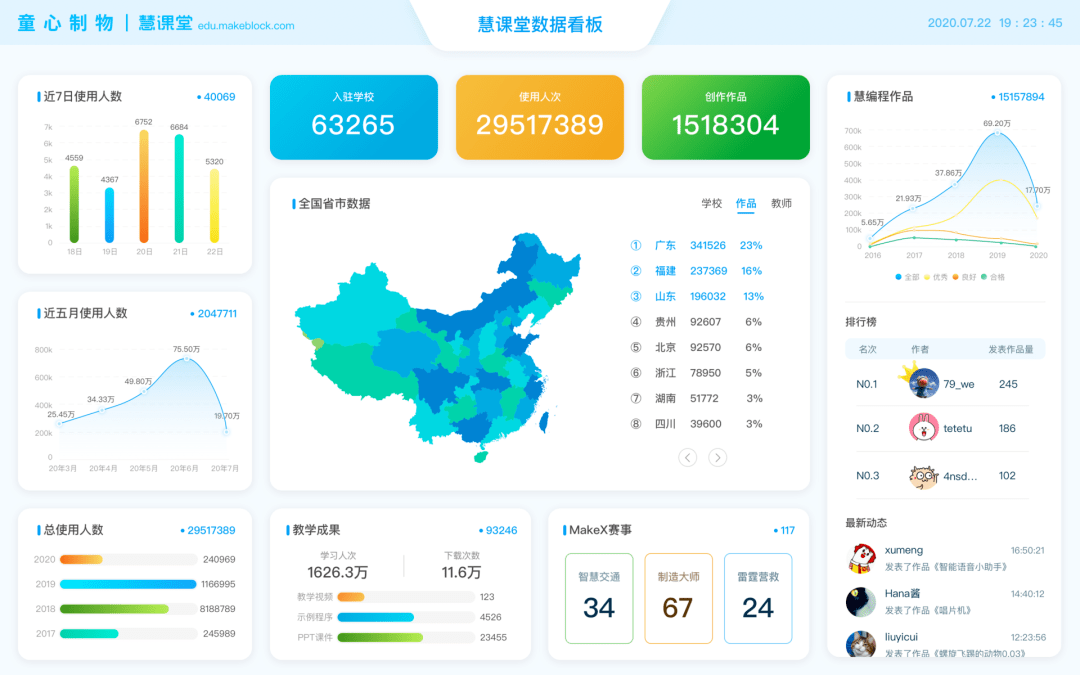The width and height of the screenshot is (1080, 675).
Task: Click the previous page arrow under province list
Action: click(x=688, y=457)
